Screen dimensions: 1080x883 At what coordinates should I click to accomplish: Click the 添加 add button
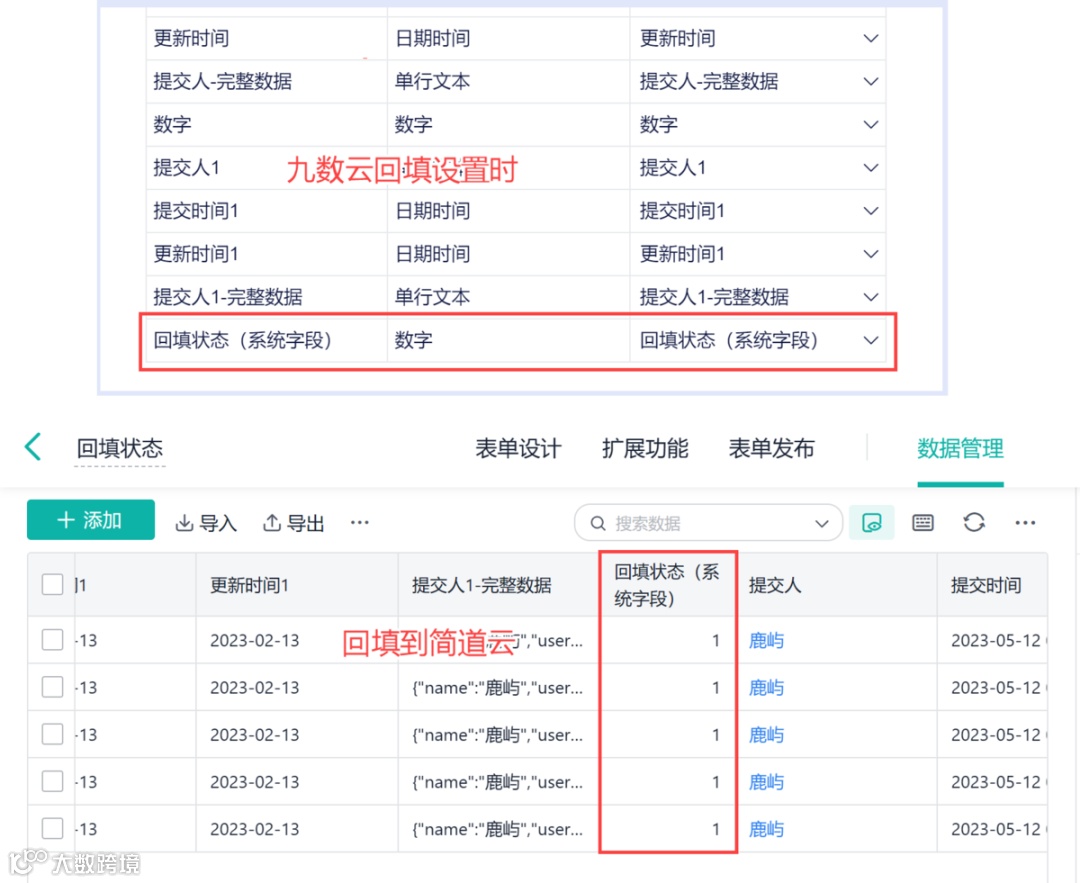[90, 520]
